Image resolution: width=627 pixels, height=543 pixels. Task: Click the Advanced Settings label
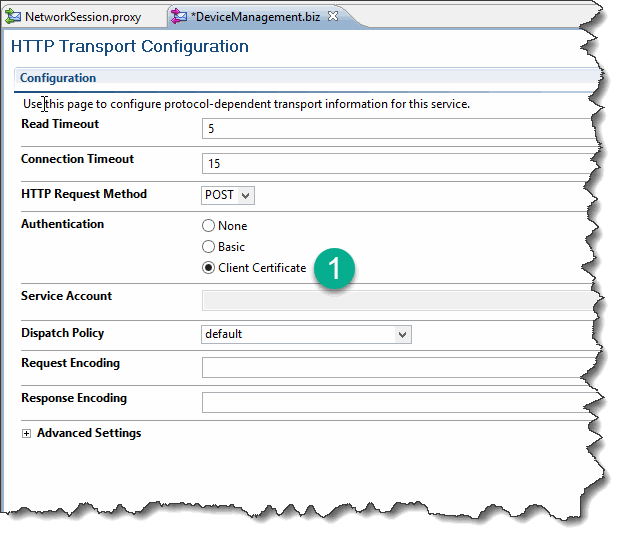click(89, 433)
